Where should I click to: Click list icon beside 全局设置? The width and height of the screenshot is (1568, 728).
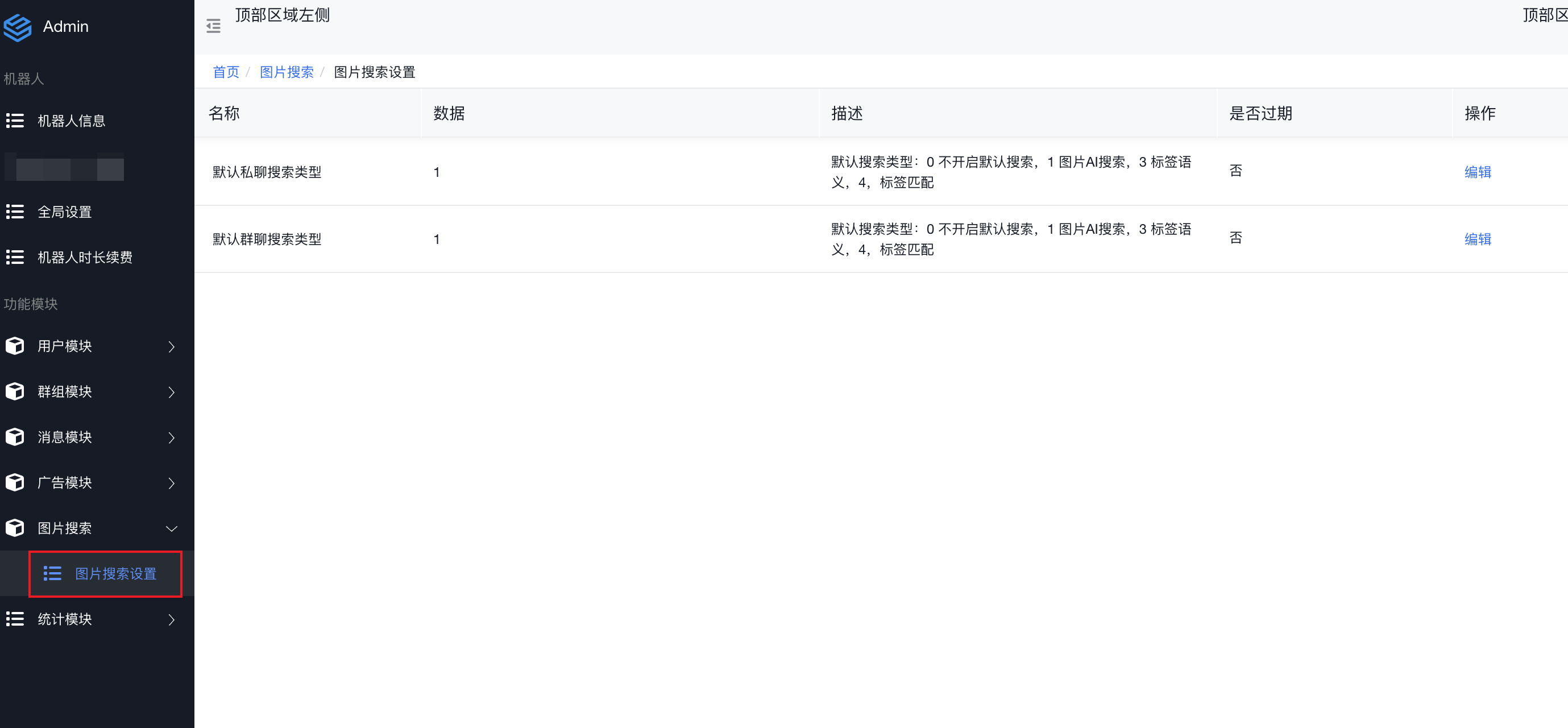point(15,212)
